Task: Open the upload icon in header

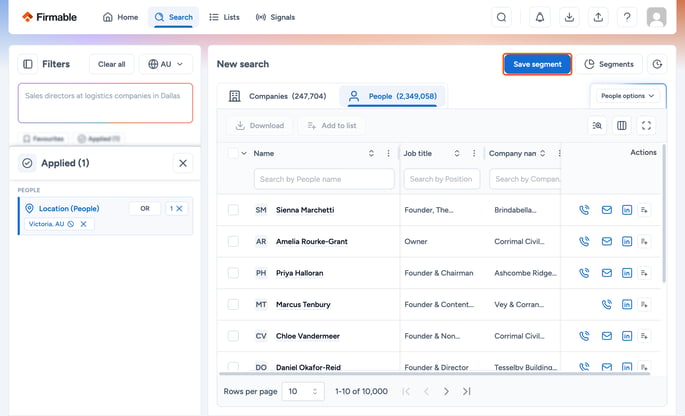Action: [598, 17]
